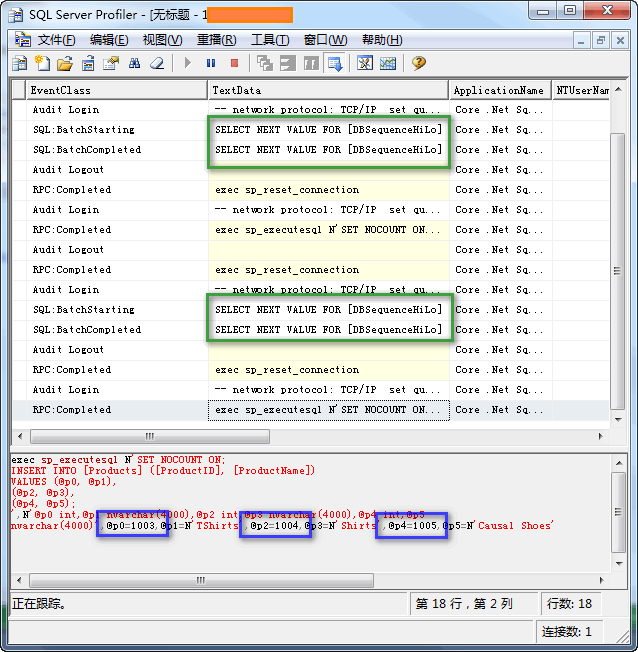Click the up arrow of the event grid scrollbar
638x652 pixels.
click(618, 89)
